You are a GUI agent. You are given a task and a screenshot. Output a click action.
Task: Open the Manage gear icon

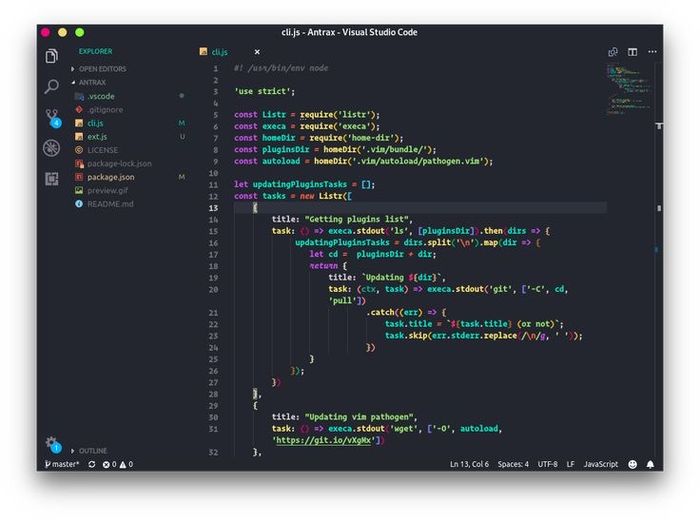pos(53,444)
